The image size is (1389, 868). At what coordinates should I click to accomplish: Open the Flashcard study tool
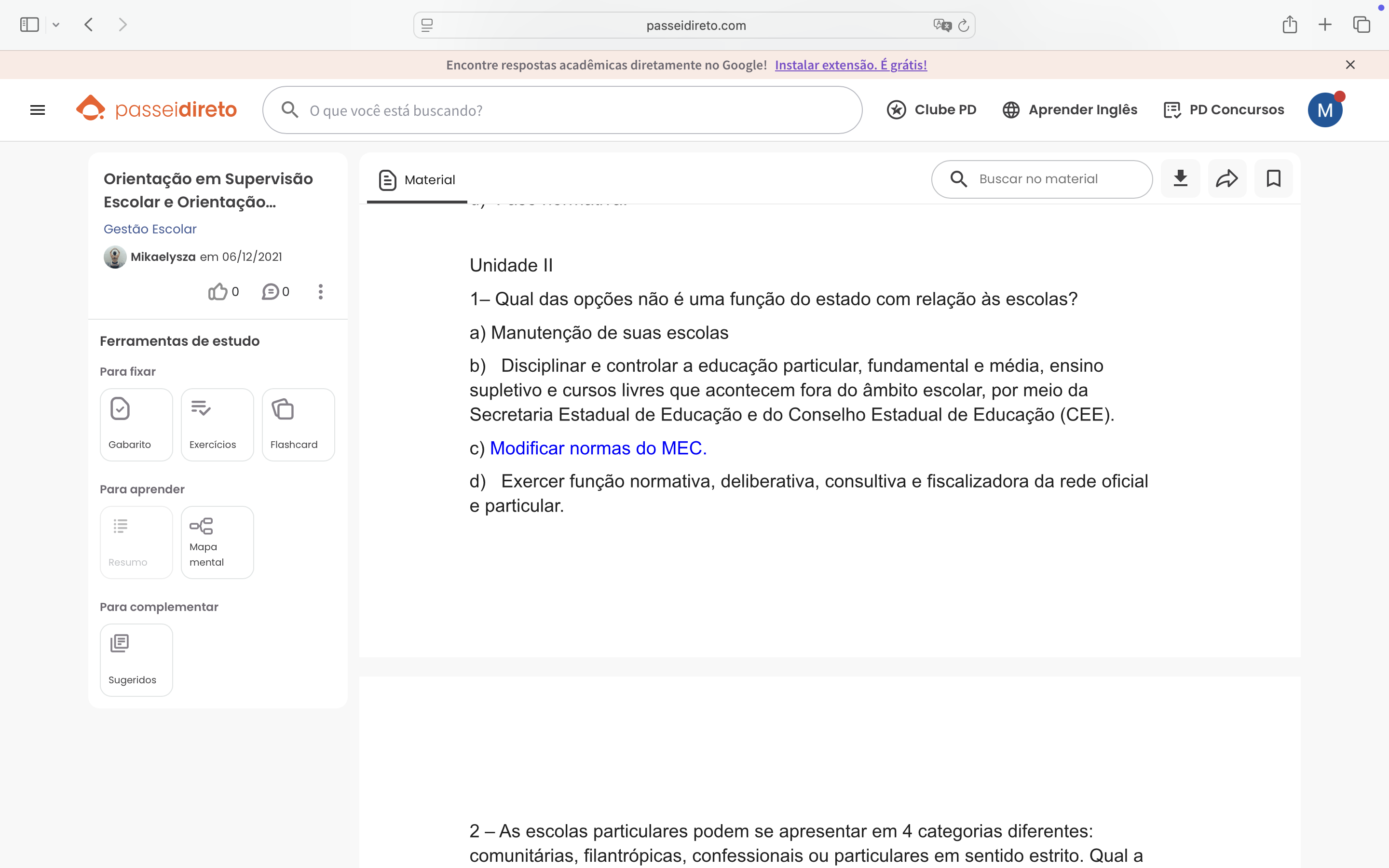298,424
